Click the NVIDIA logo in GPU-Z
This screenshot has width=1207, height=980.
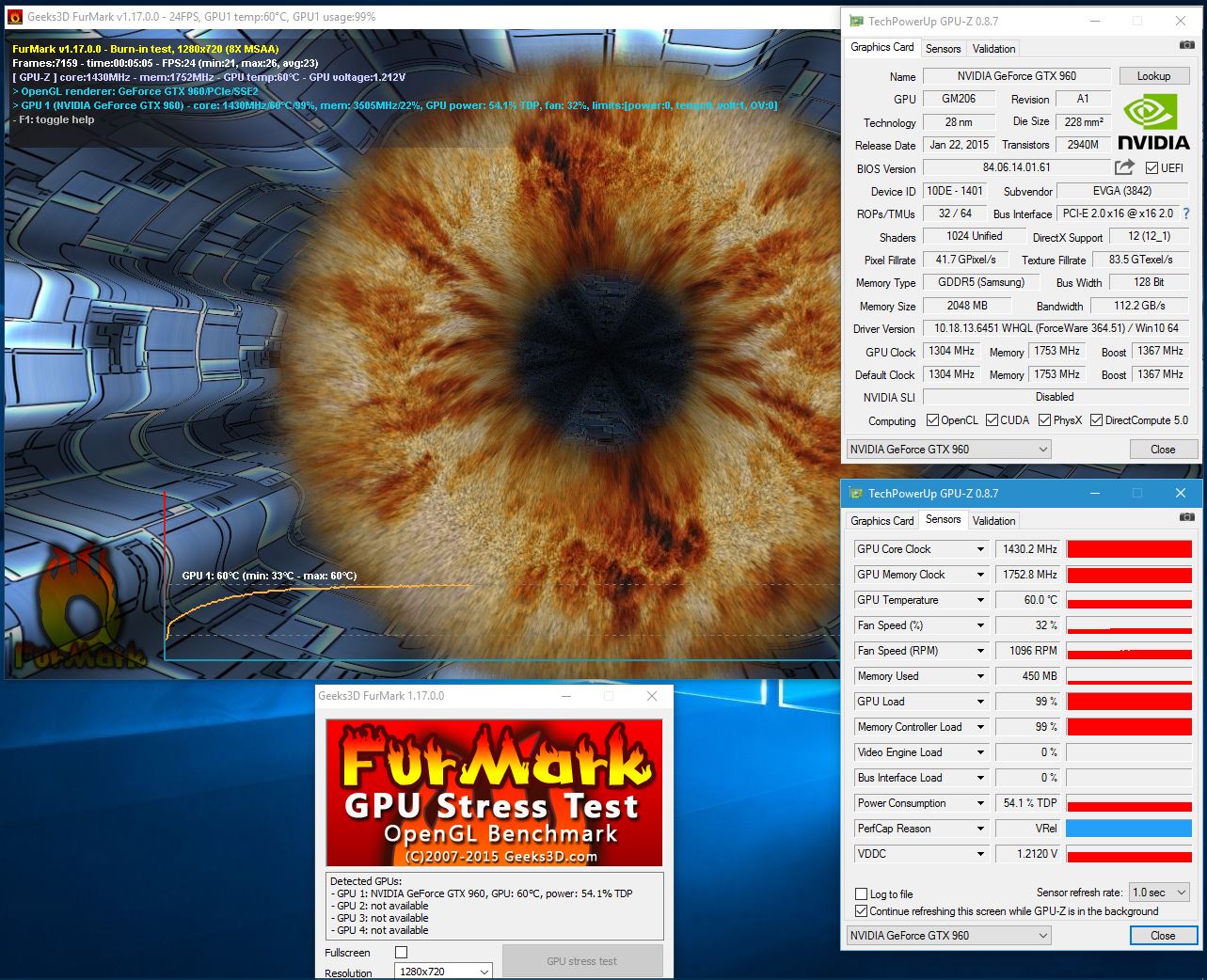pos(1153,123)
